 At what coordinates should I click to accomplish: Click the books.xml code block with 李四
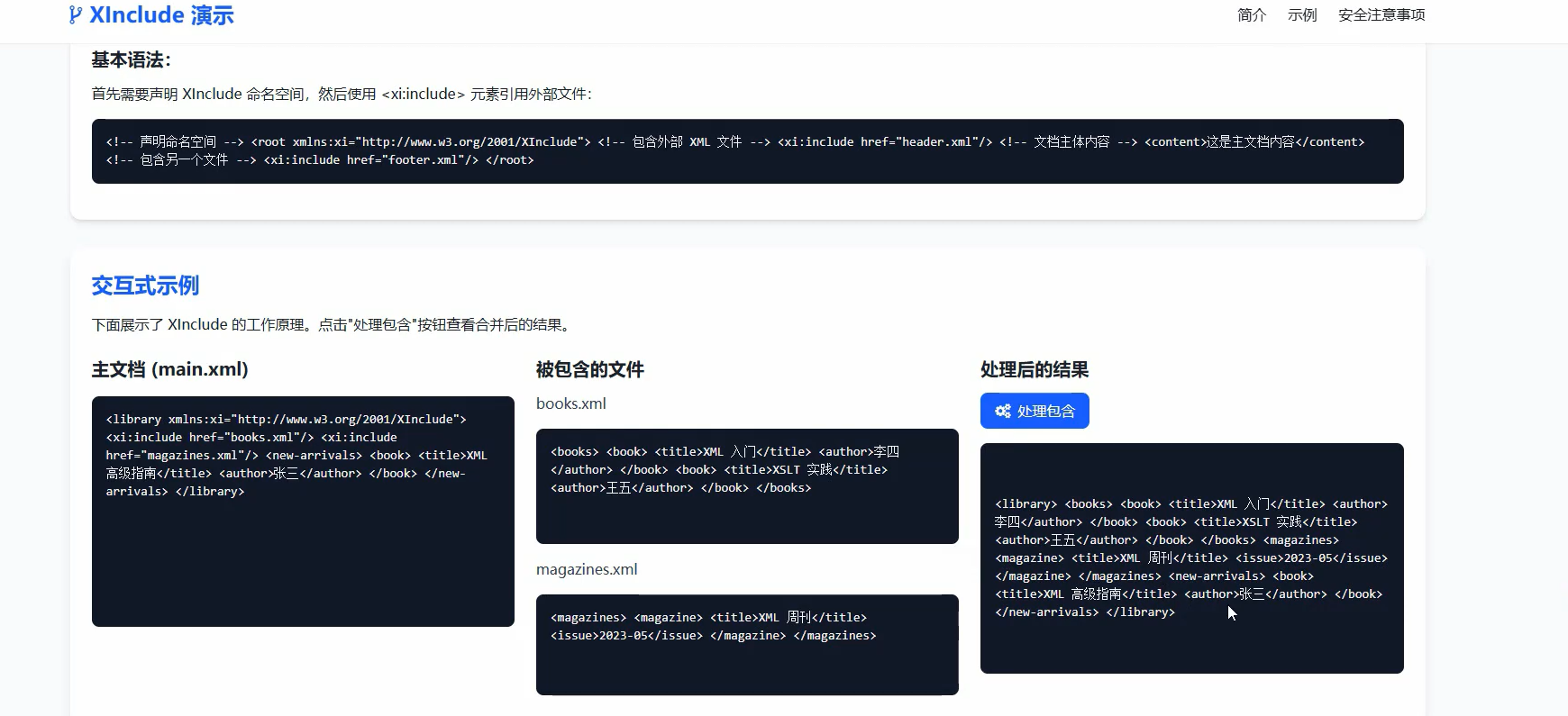click(x=747, y=486)
